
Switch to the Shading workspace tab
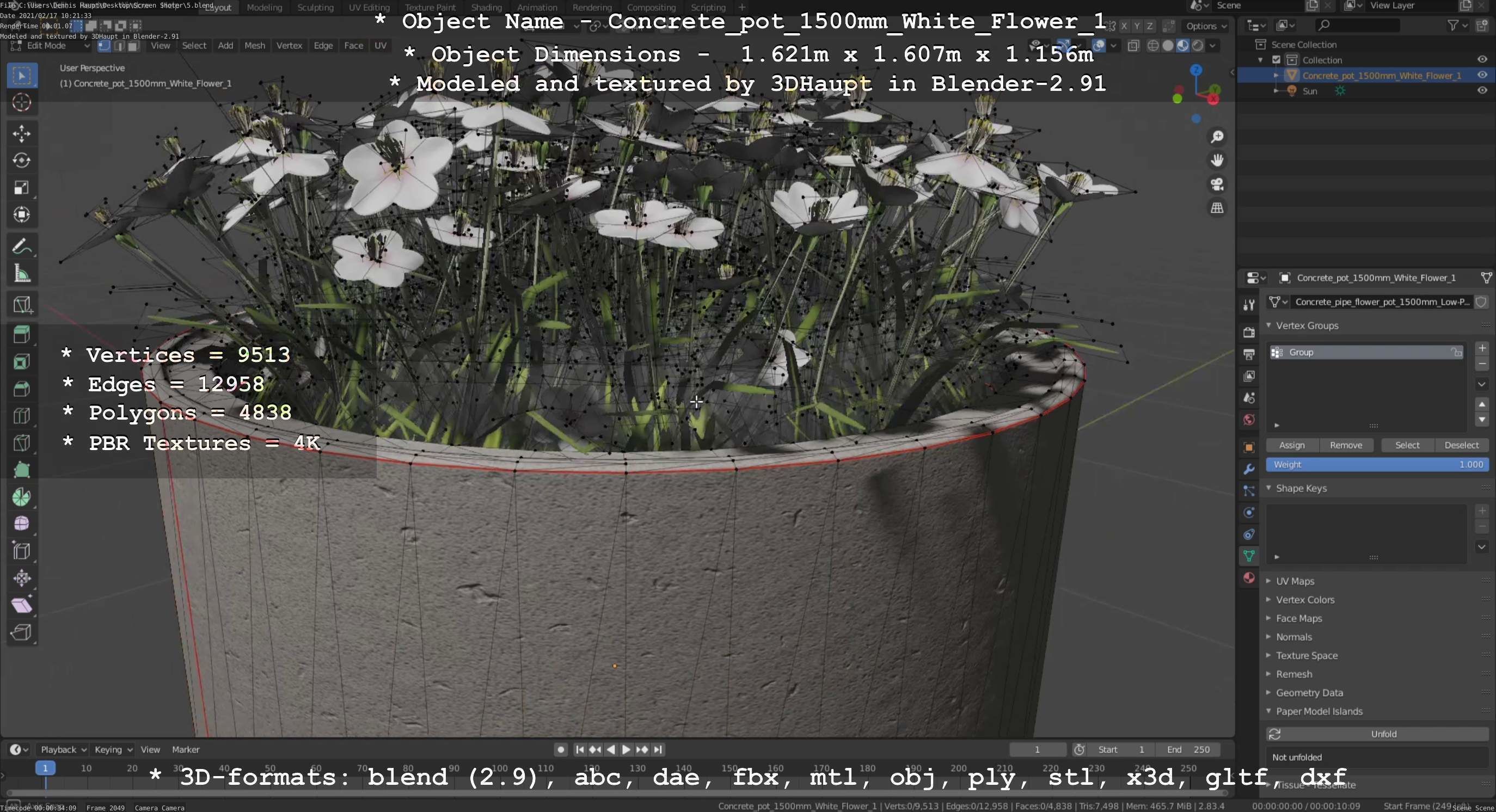click(486, 8)
